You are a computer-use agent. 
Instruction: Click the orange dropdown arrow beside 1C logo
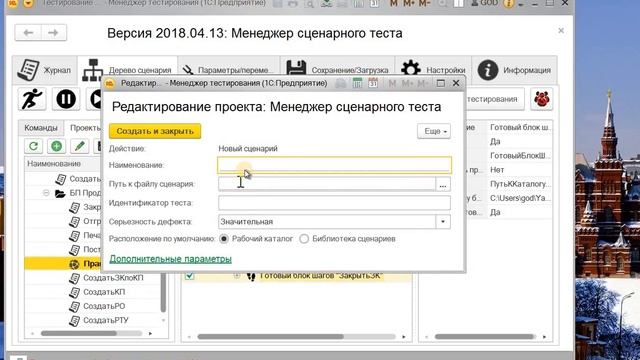click(x=28, y=4)
